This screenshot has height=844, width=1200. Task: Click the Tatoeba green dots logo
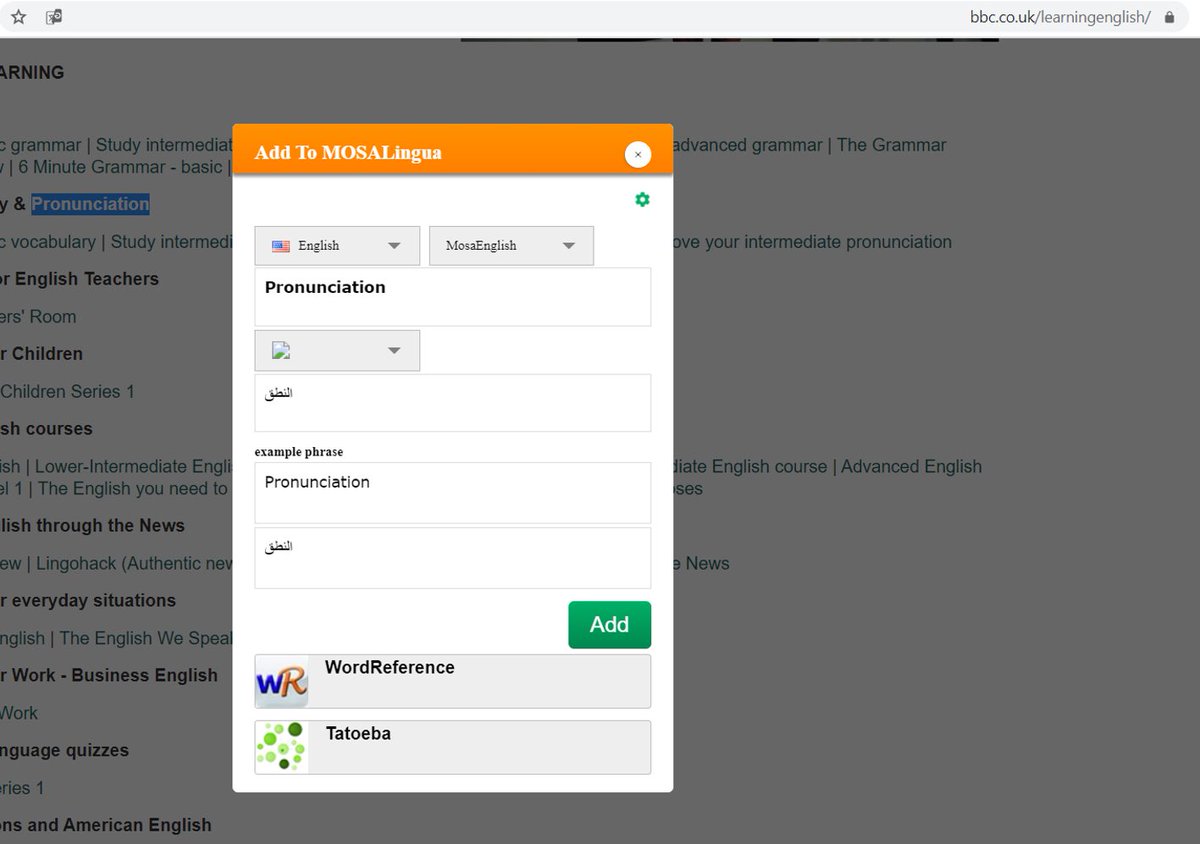point(282,747)
